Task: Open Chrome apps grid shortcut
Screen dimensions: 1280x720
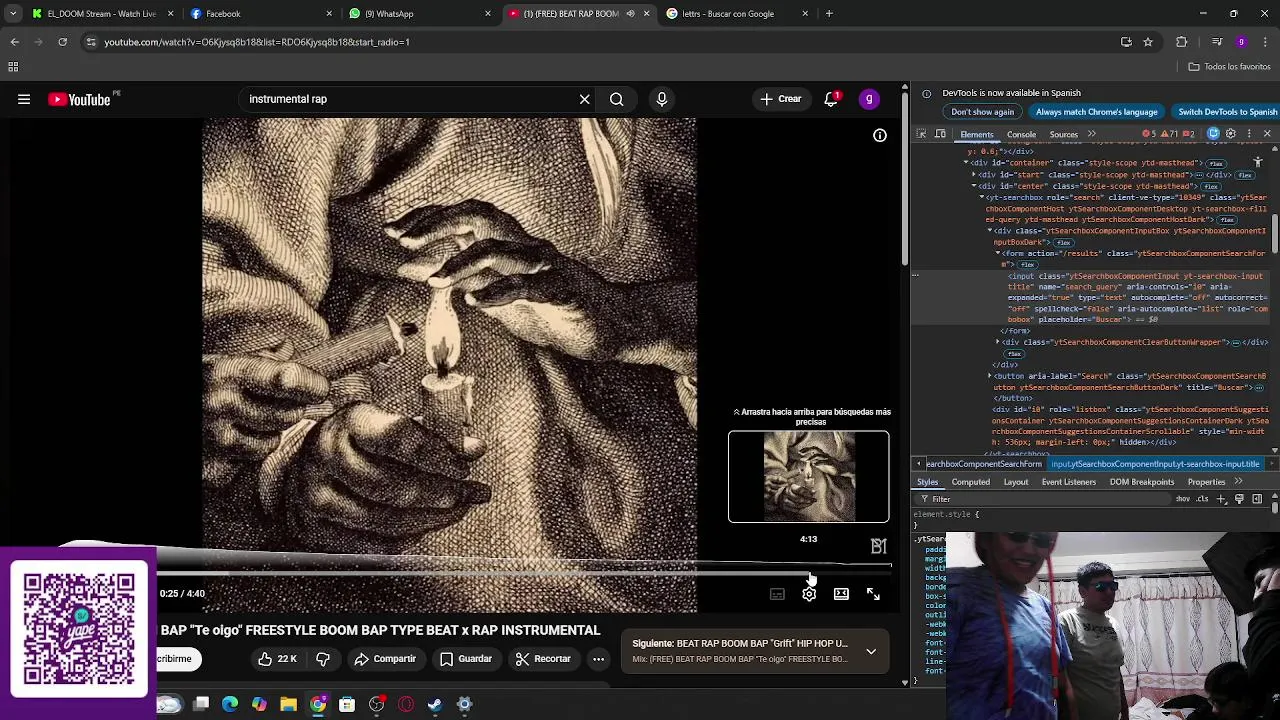Action: tap(13, 67)
